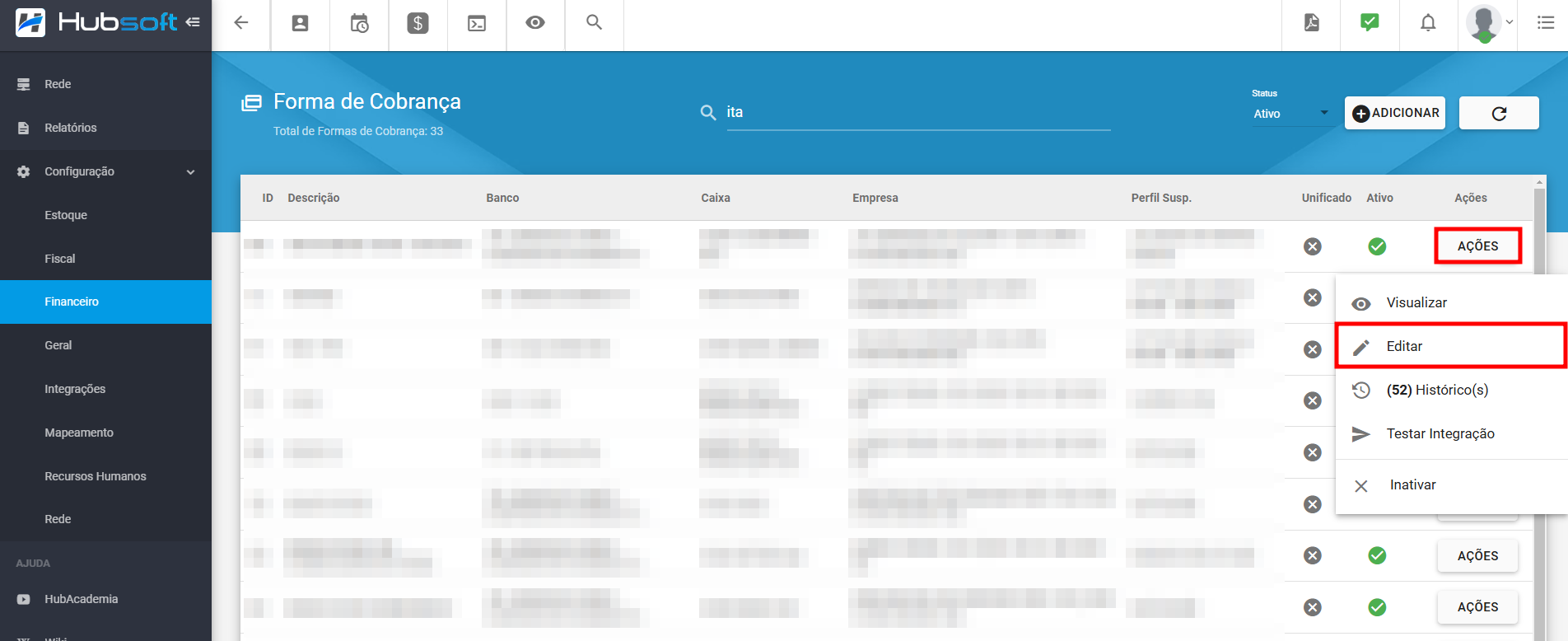Image resolution: width=1568 pixels, height=641 pixels.
Task: Click HubAcademia video icon
Action: [x=24, y=599]
